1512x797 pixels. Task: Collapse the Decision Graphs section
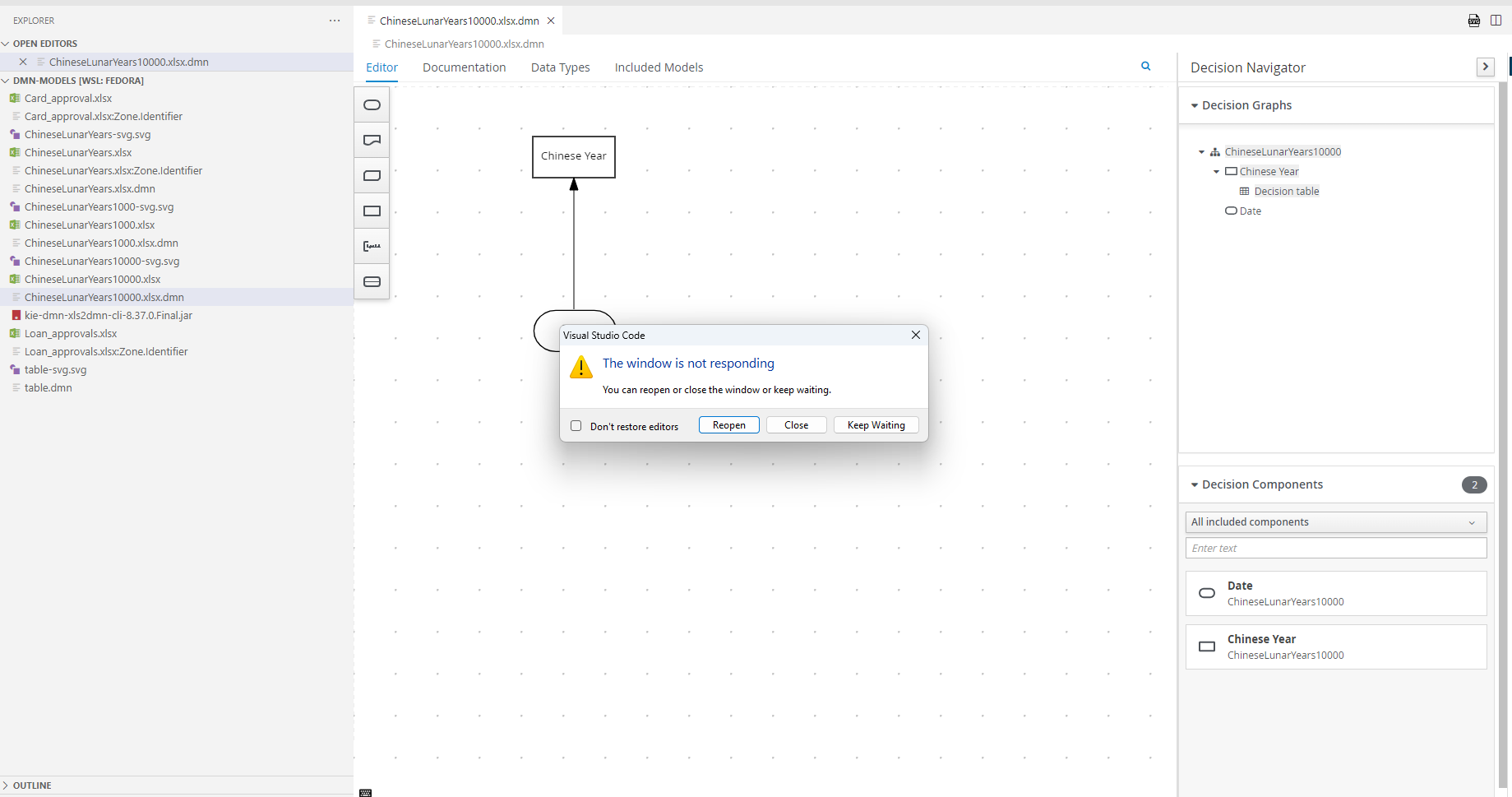(x=1195, y=105)
